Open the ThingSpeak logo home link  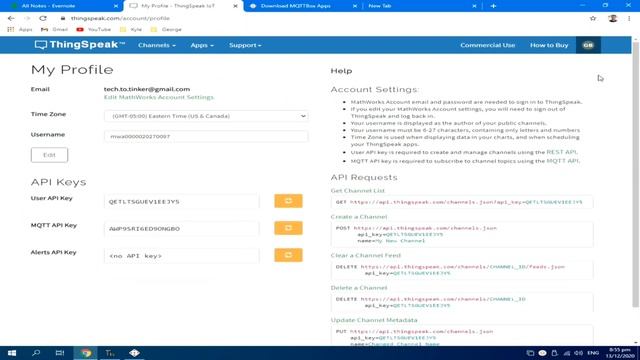80,45
